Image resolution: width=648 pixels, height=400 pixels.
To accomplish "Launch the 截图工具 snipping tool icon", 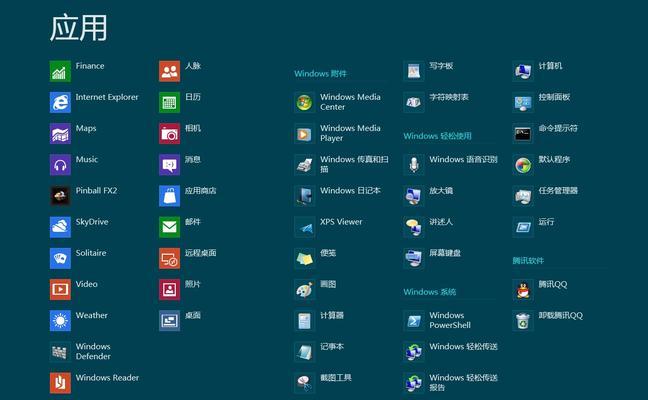I will pyautogui.click(x=305, y=383).
